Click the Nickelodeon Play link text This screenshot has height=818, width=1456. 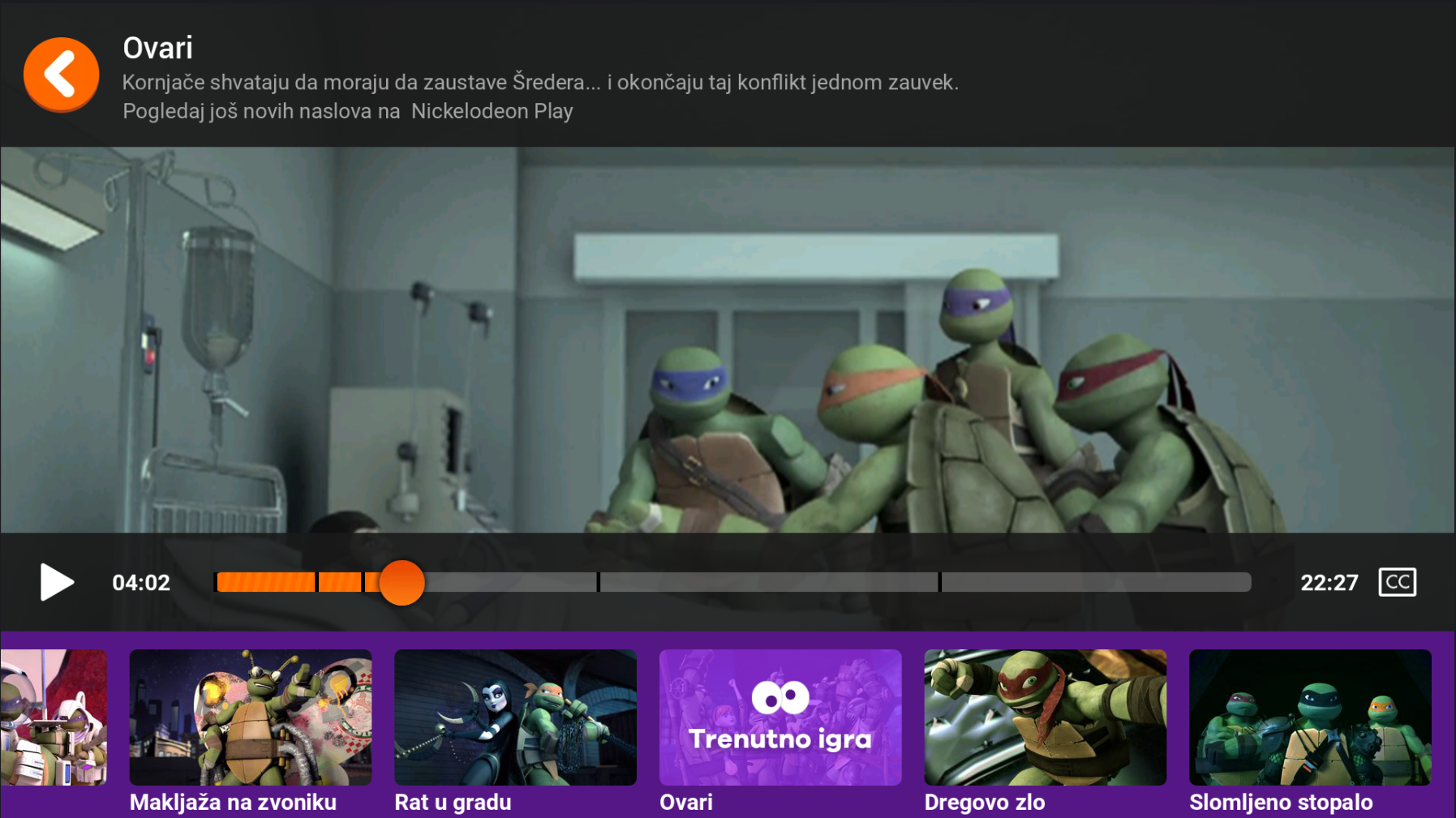[492, 111]
